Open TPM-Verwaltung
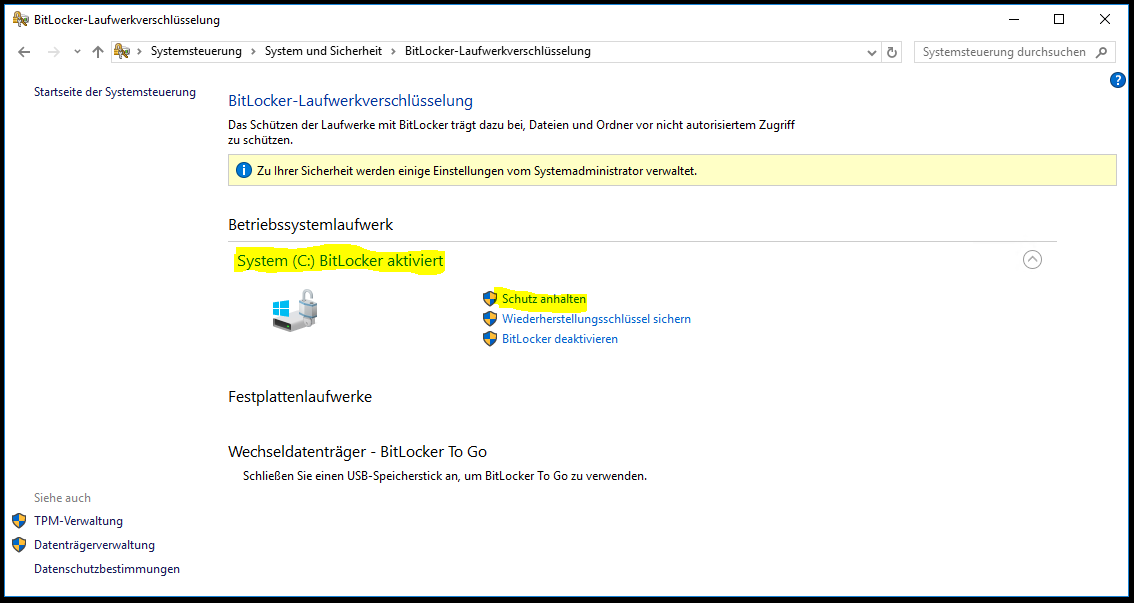Screen dimensions: 1134x603 [x=78, y=521]
